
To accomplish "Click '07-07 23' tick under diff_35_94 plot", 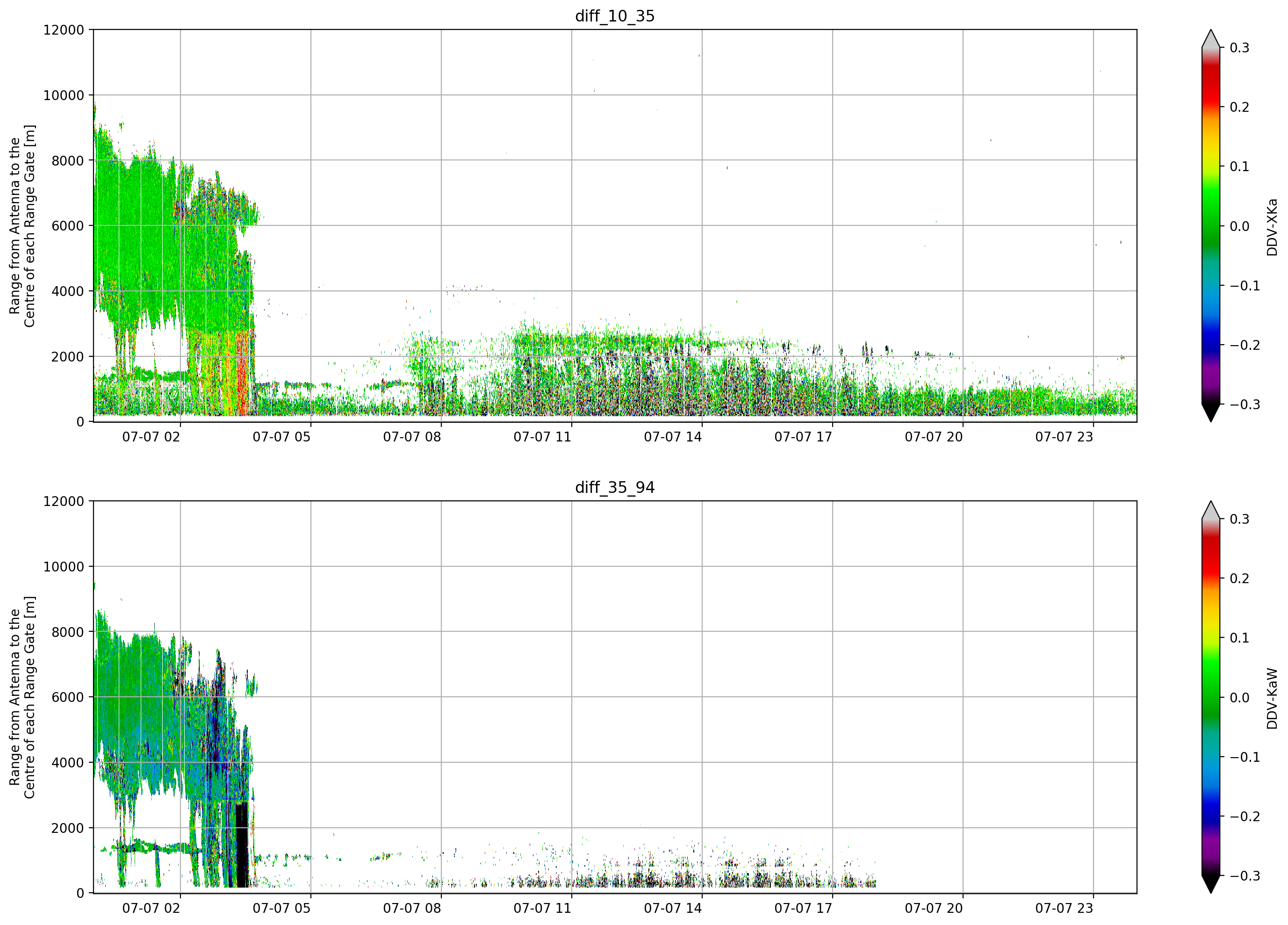I will (x=1064, y=908).
